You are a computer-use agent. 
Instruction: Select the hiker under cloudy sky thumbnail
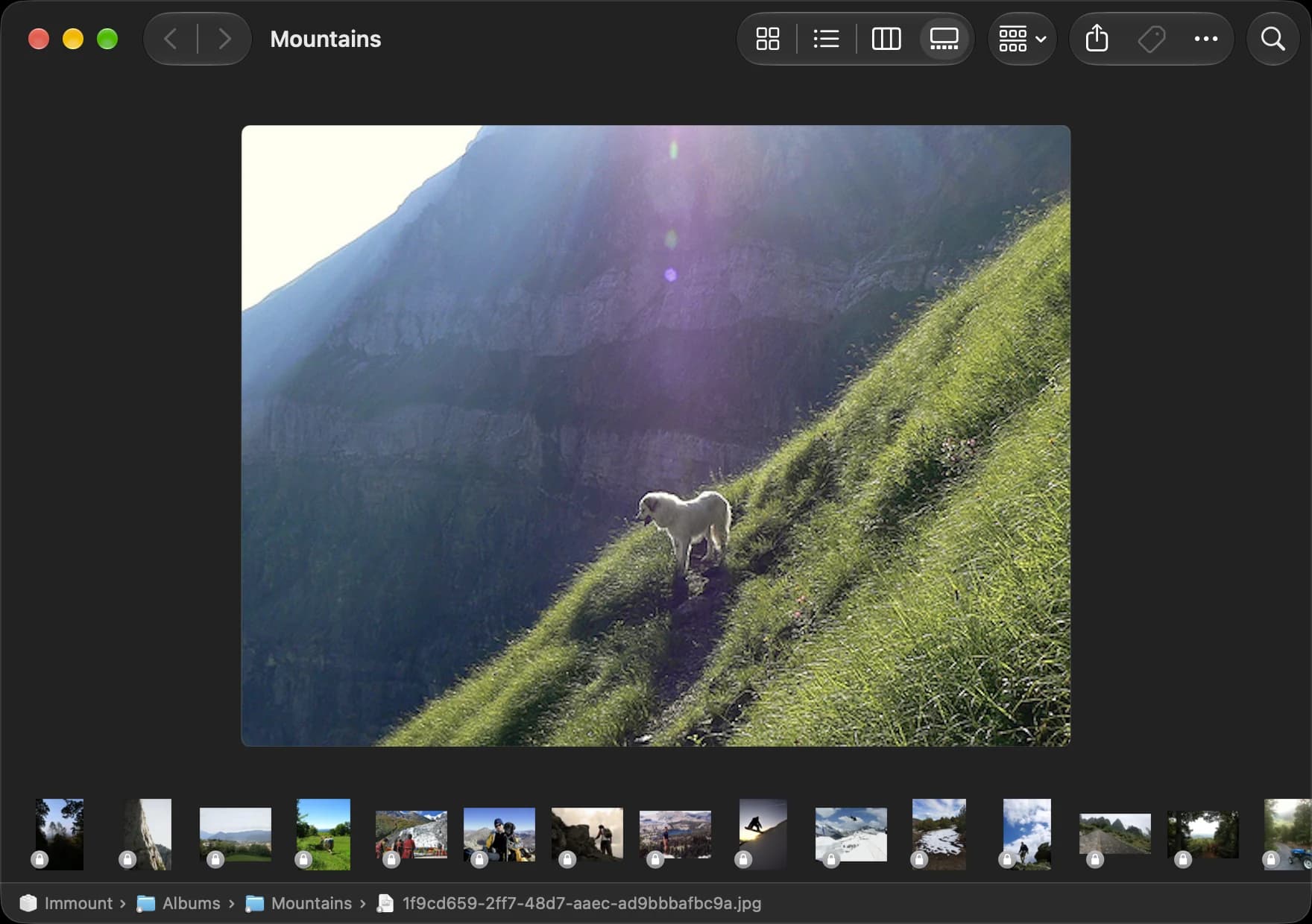pos(1027,835)
